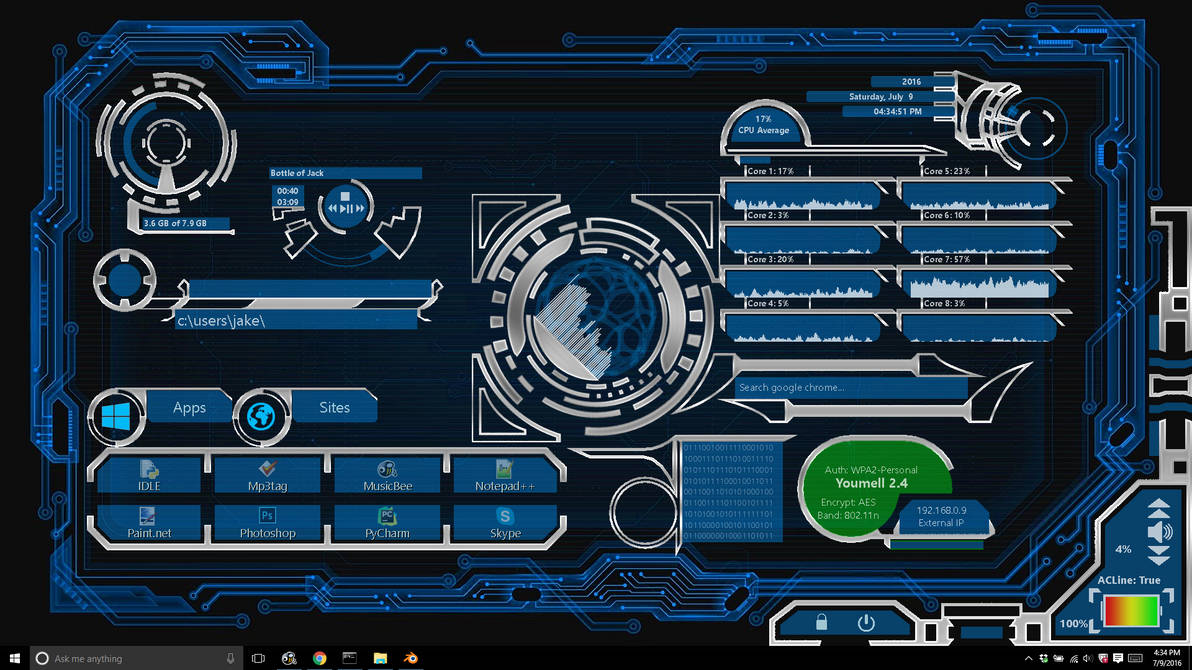Skip to the next track
This screenshot has height=670, width=1192.
pyautogui.click(x=360, y=208)
